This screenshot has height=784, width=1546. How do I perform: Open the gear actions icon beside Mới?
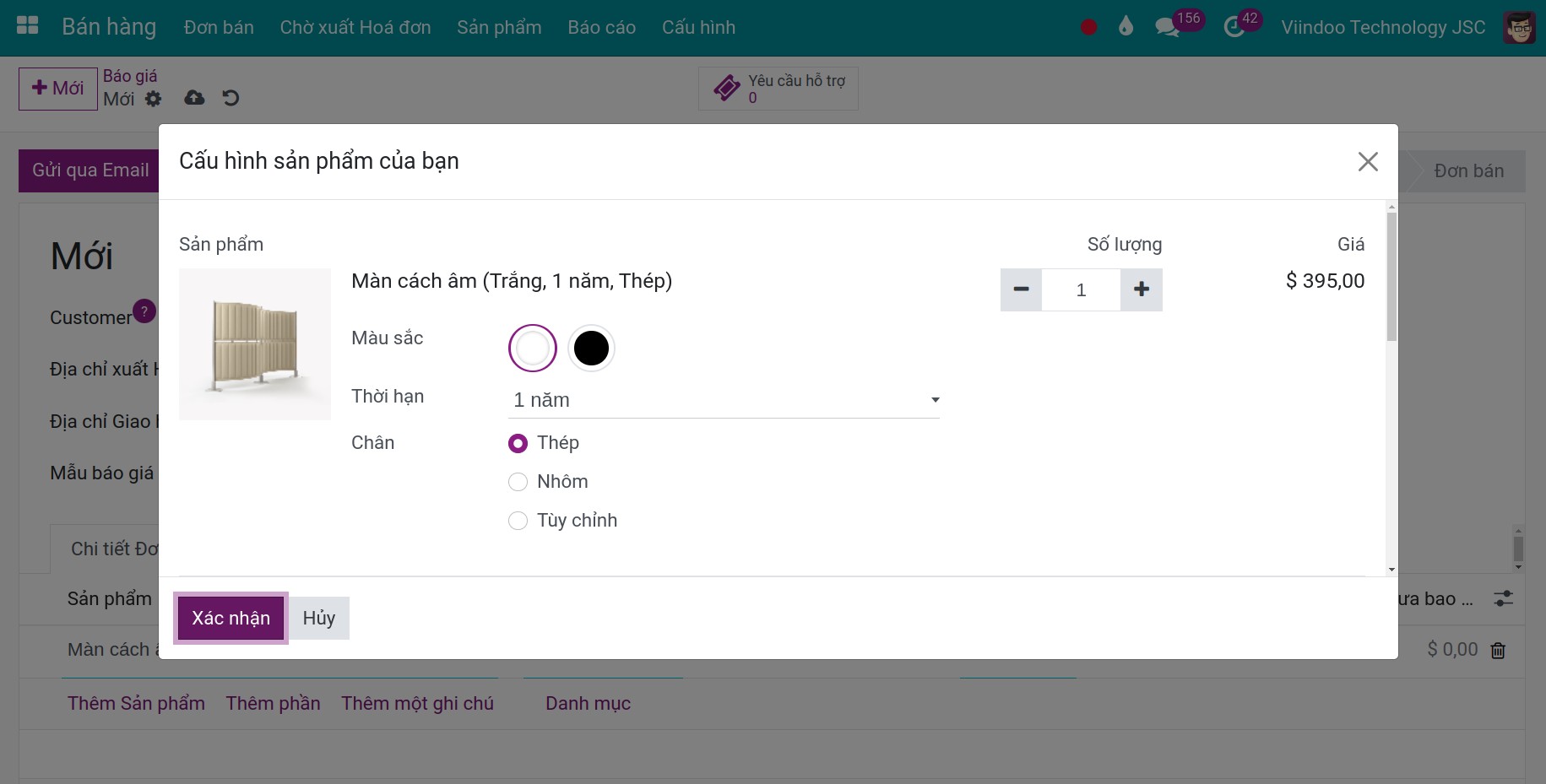pyautogui.click(x=153, y=99)
